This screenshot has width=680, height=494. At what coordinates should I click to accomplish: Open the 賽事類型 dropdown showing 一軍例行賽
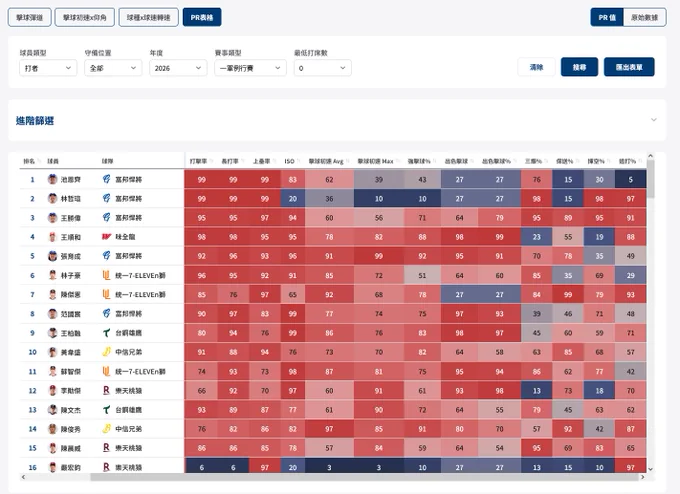[250, 68]
